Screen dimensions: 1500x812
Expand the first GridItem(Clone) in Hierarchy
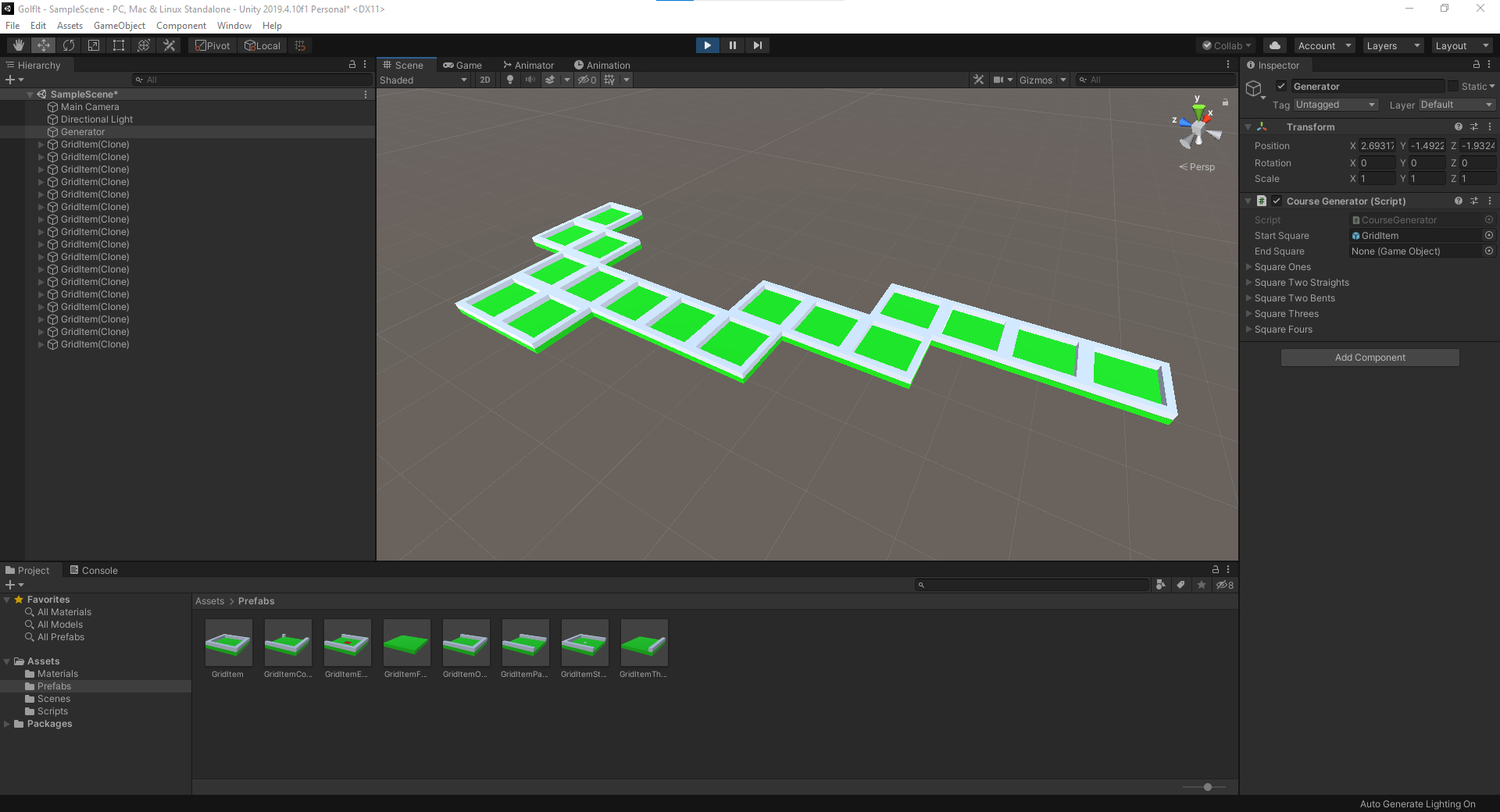pos(41,144)
